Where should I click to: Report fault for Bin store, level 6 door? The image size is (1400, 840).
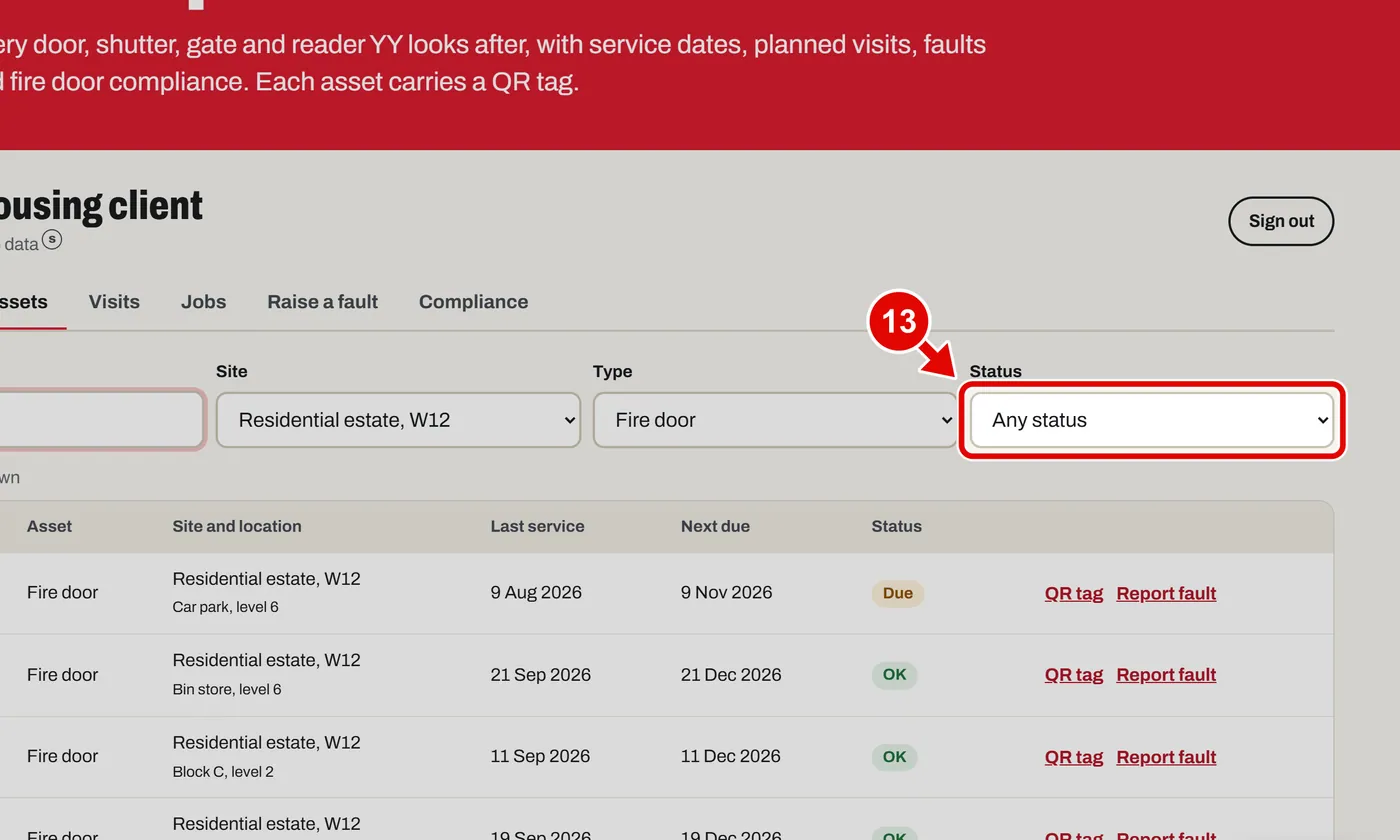(x=1166, y=675)
